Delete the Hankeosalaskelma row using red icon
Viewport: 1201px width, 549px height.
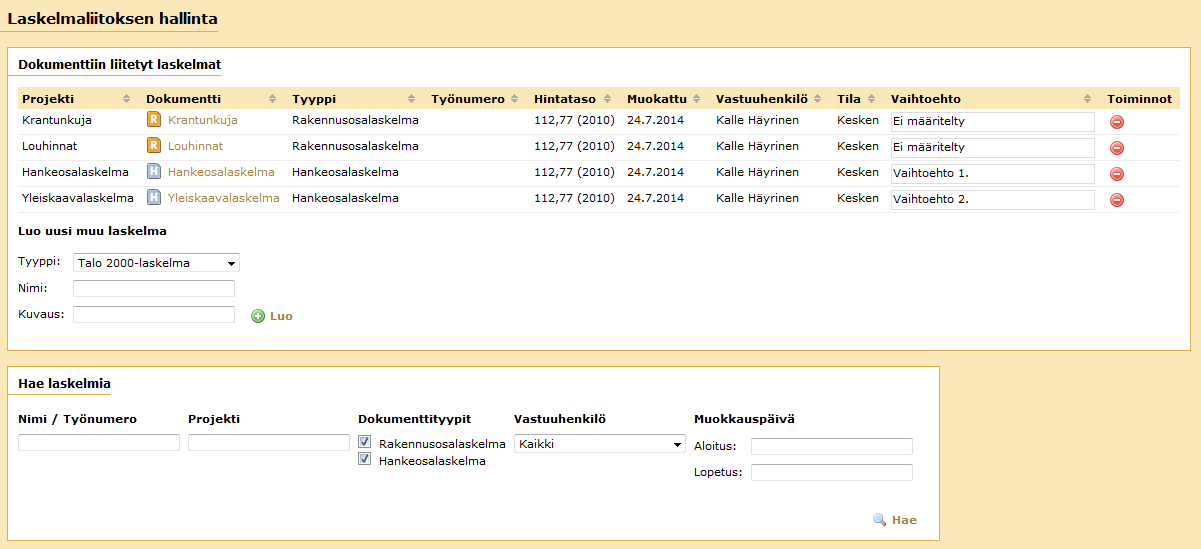pyautogui.click(x=1117, y=174)
